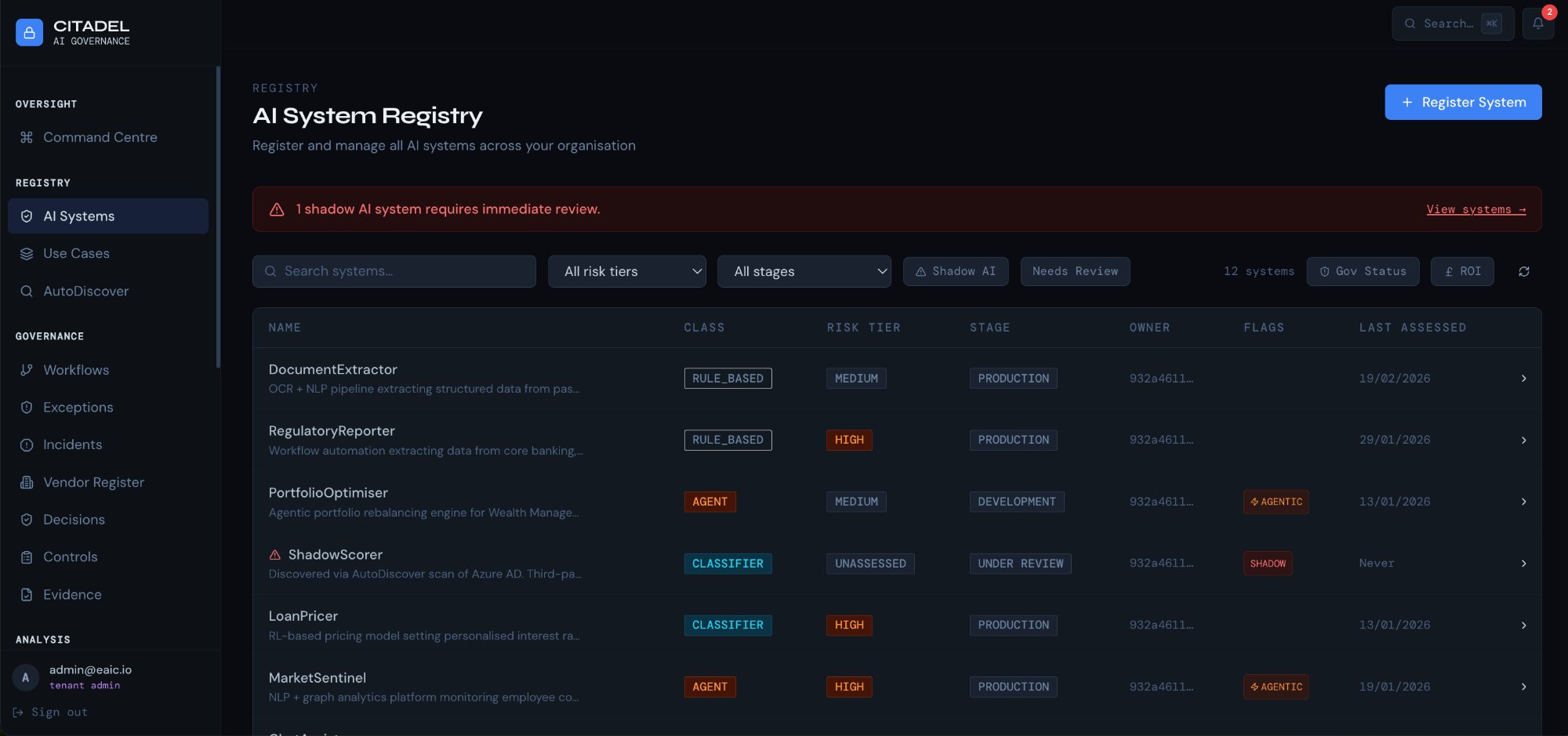1568x736 pixels.
Task: Toggle the Shadow AI filter
Action: click(956, 271)
